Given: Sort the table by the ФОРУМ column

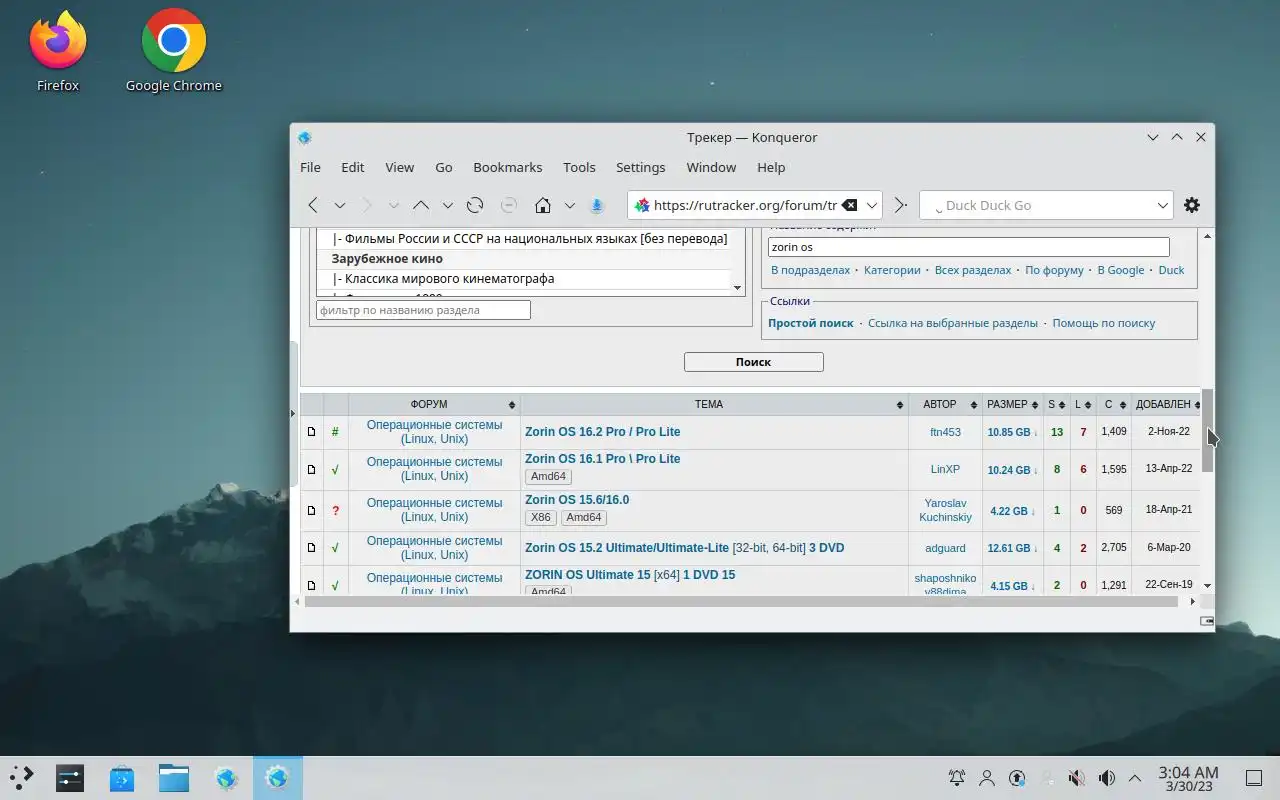Looking at the screenshot, I should coord(434,404).
